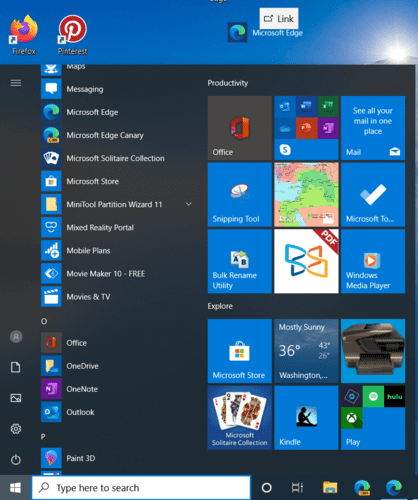Click the Power icon in sidebar
This screenshot has width=418, height=500.
[16, 460]
